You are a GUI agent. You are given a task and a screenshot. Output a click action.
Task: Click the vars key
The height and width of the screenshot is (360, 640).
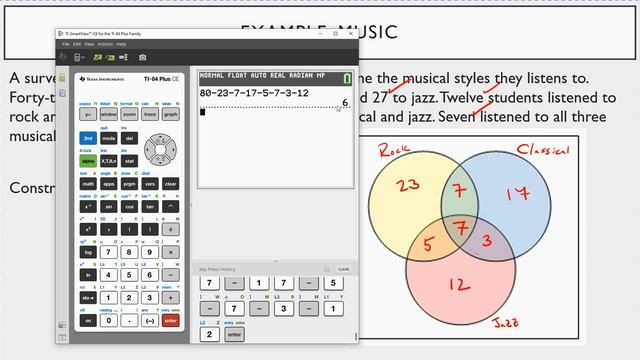(x=150, y=184)
